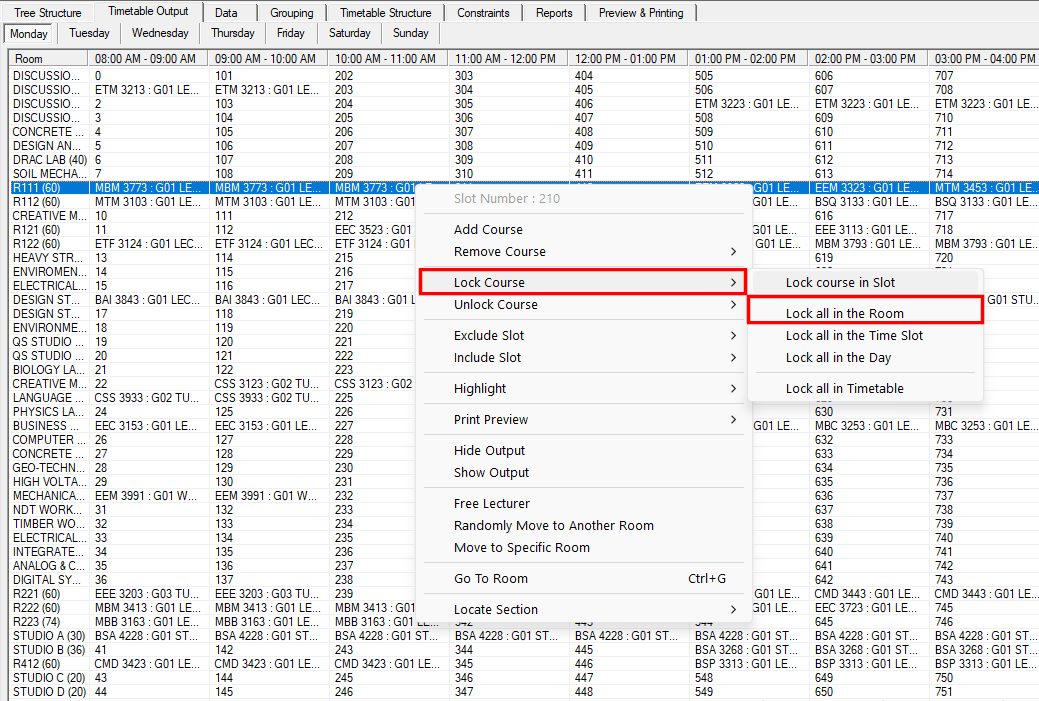Switch to Preview & Printing tab
The height and width of the screenshot is (701, 1039).
click(x=641, y=13)
